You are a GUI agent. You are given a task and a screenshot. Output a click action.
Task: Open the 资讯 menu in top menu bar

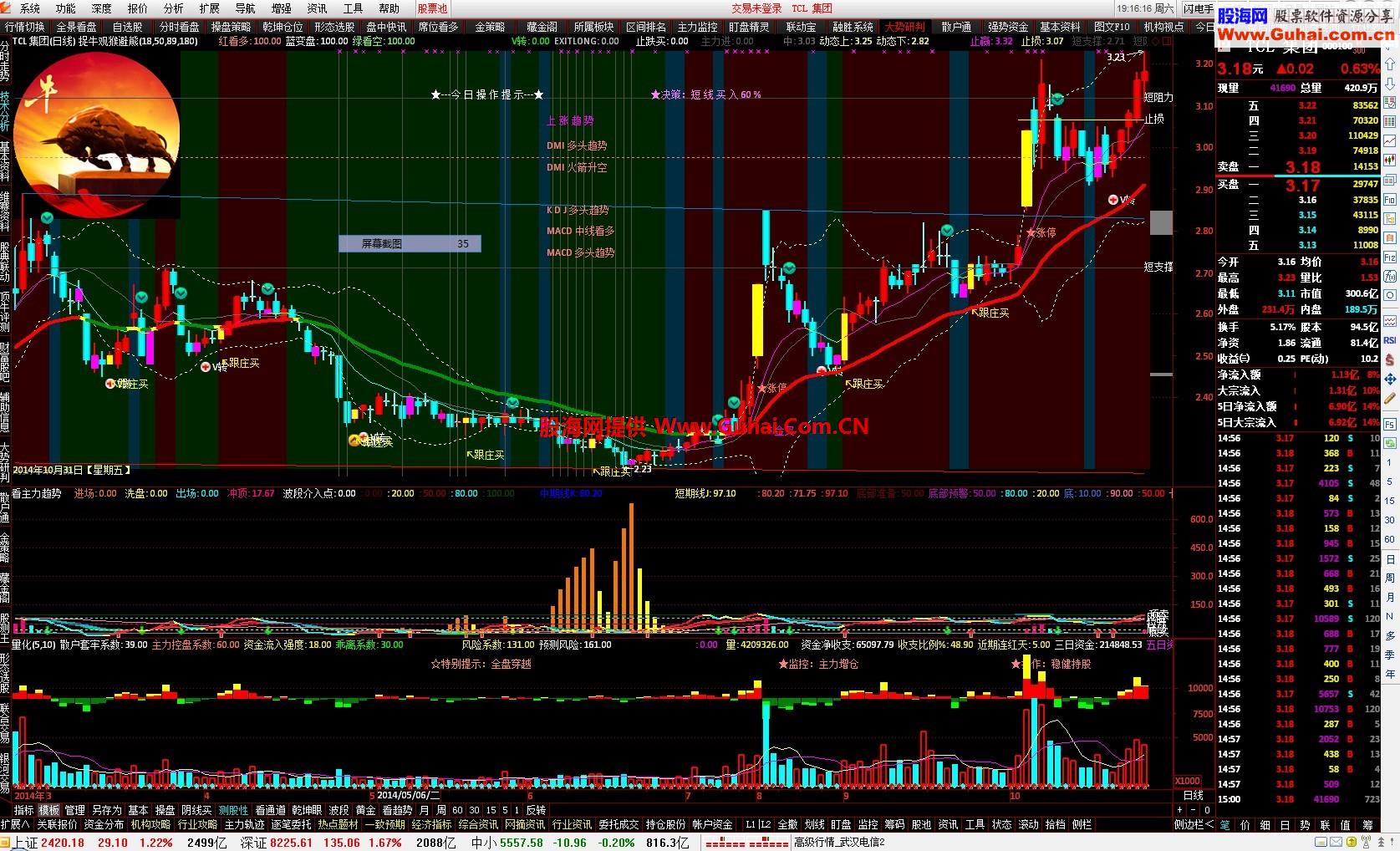point(317,8)
